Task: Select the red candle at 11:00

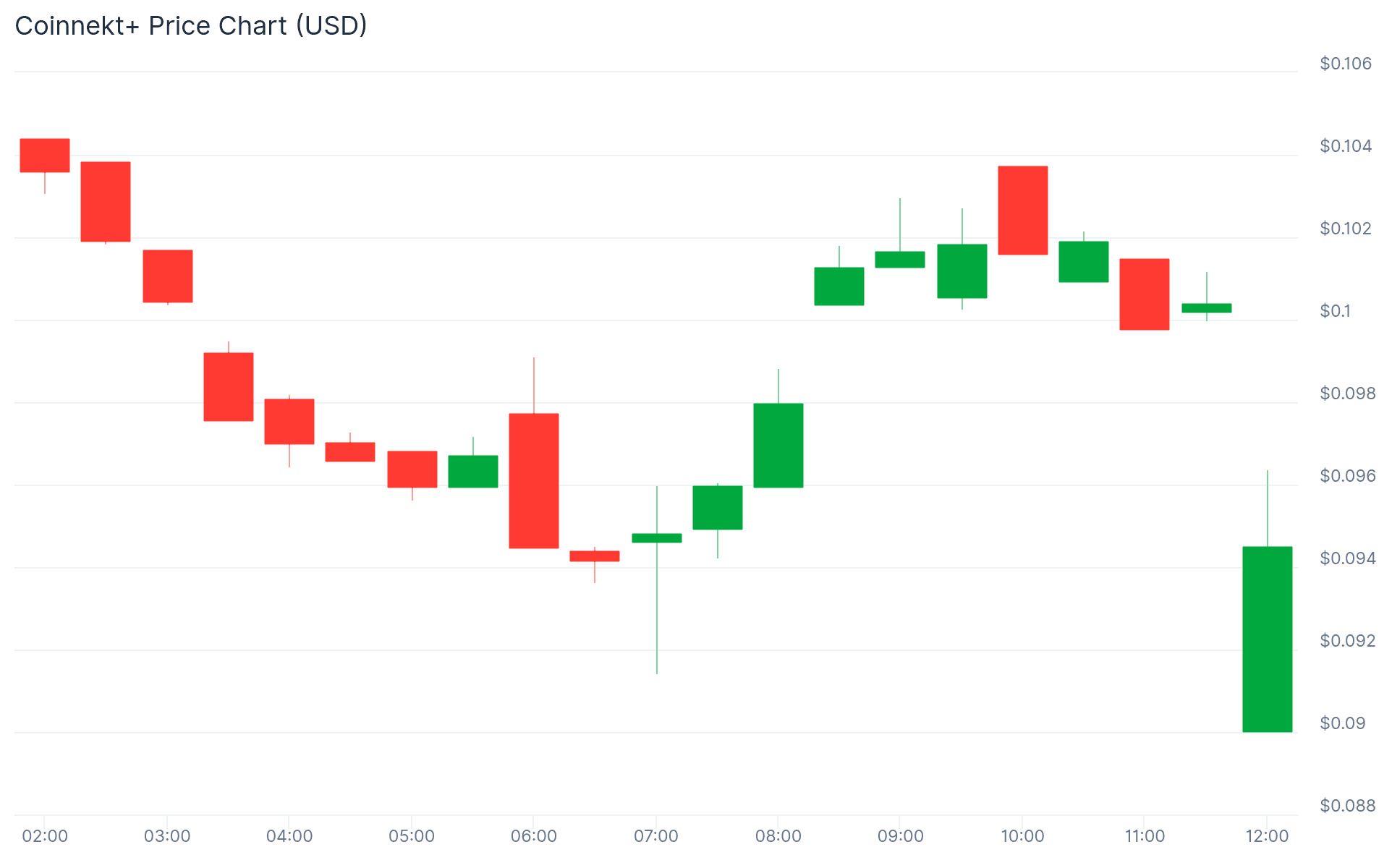Action: (x=1145, y=294)
